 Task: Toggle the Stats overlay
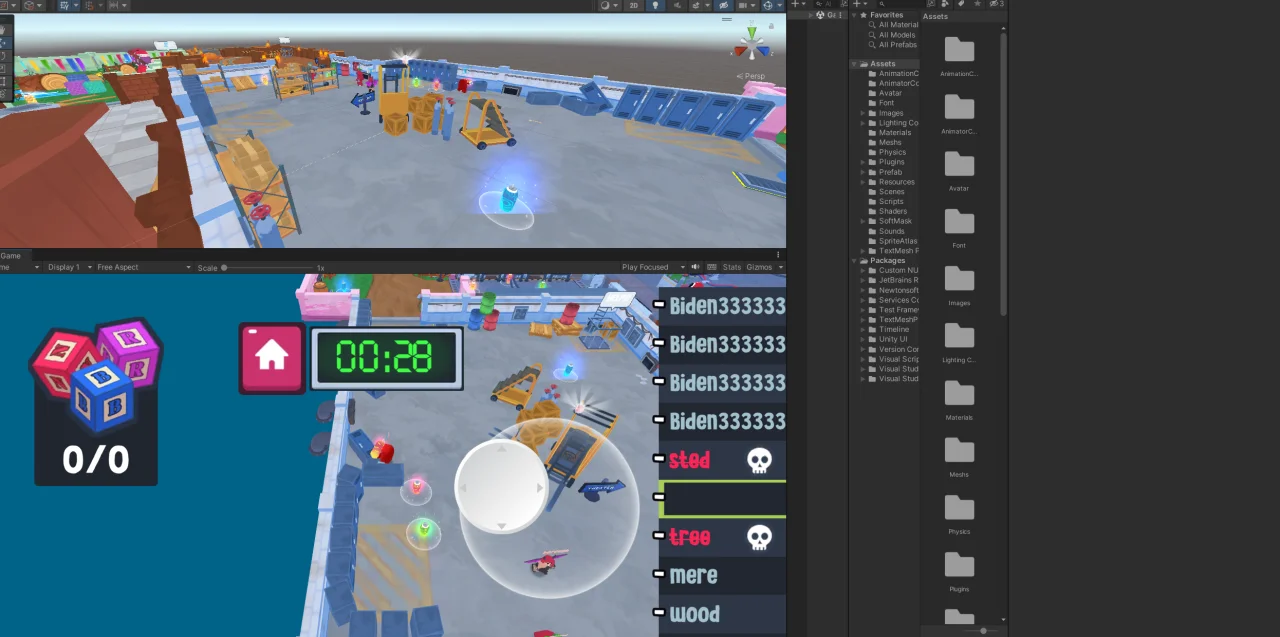tap(732, 267)
